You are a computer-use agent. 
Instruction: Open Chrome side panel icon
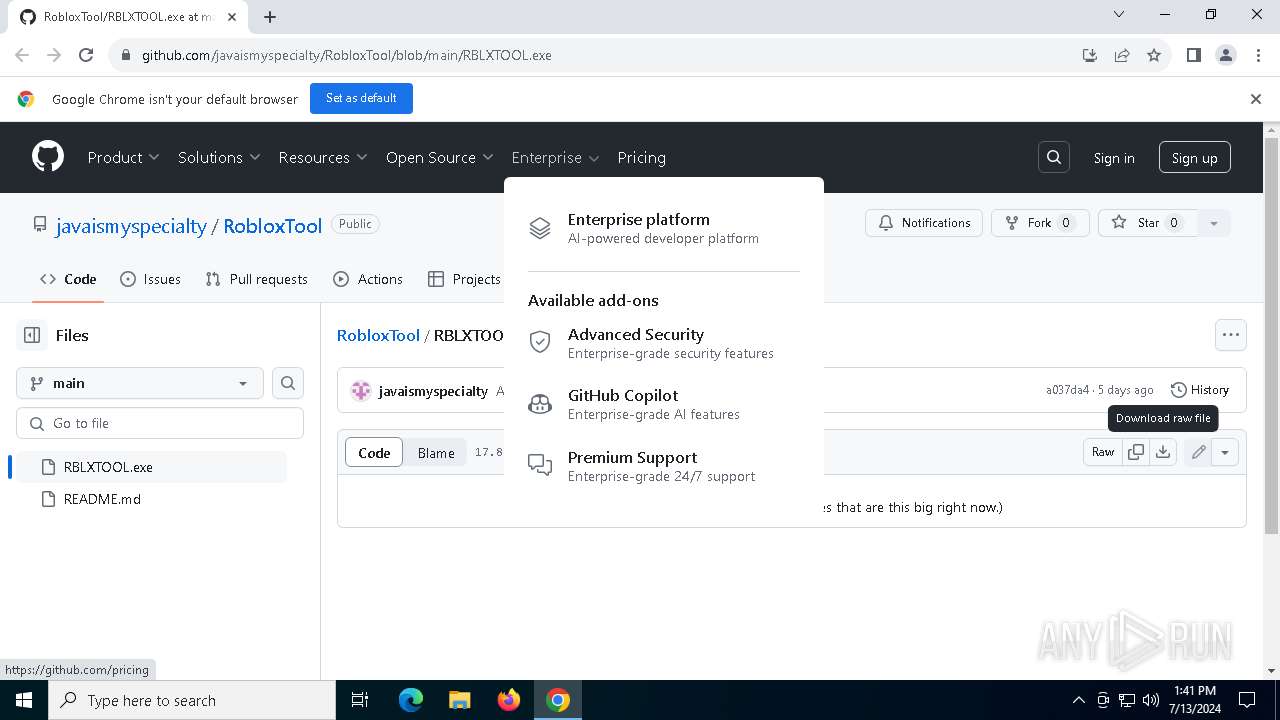[1194, 55]
